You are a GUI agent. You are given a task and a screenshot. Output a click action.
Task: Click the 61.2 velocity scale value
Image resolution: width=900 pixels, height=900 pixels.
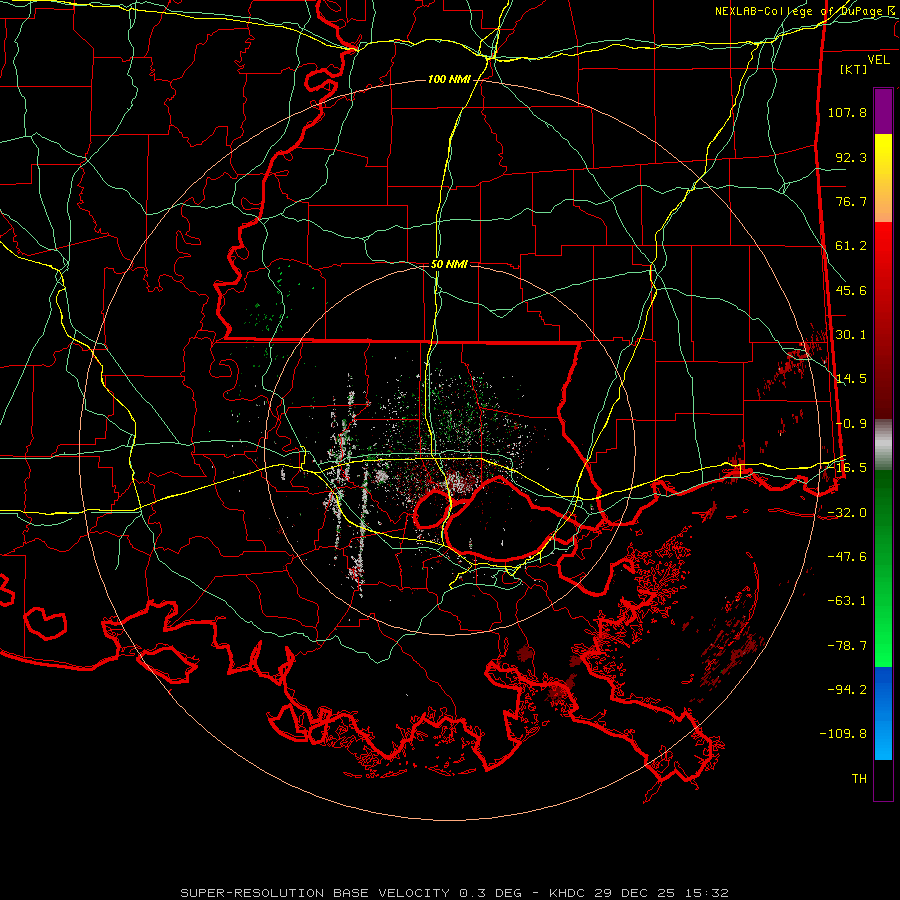tap(851, 246)
